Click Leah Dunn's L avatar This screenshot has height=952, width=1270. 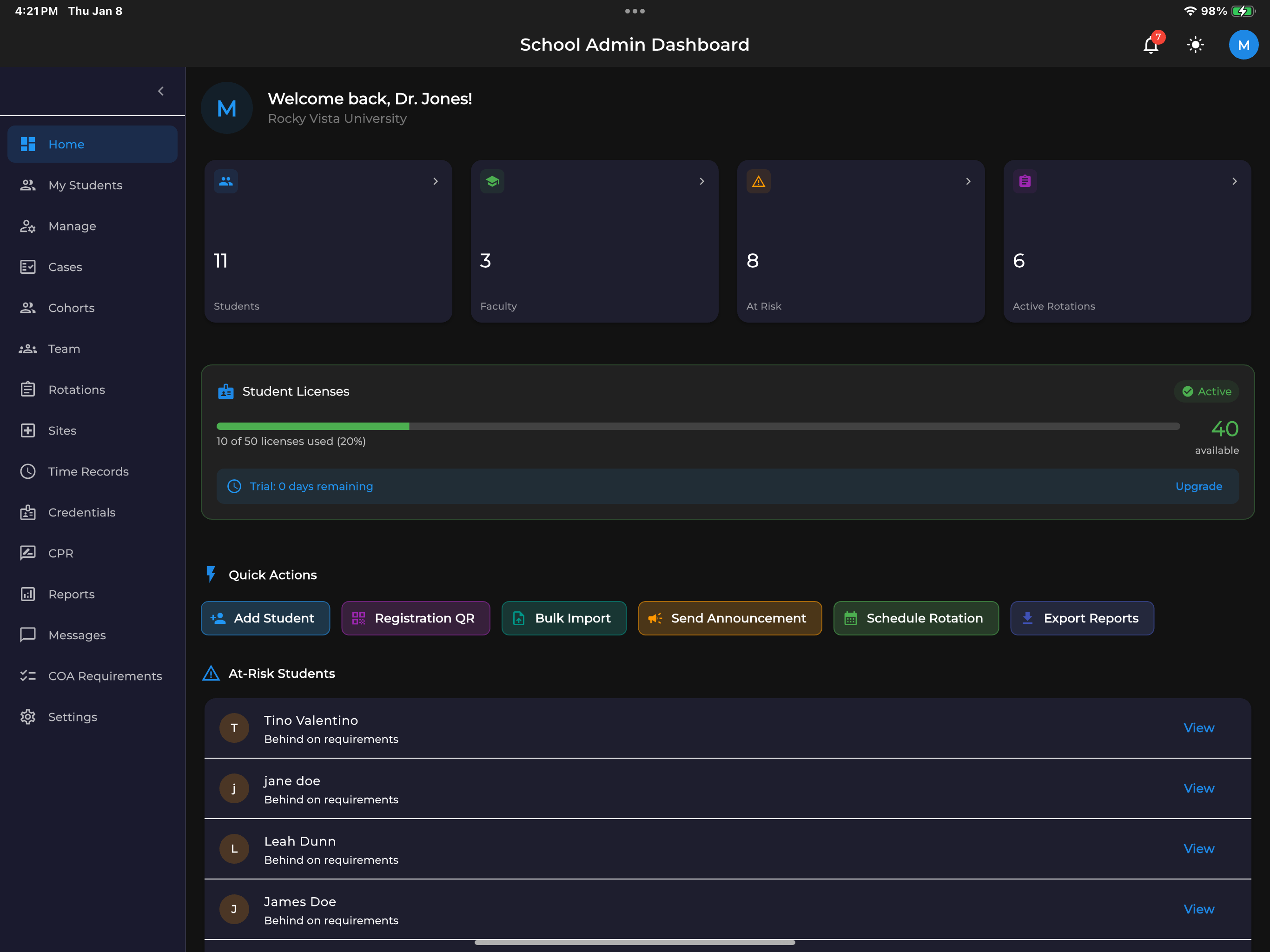(234, 849)
